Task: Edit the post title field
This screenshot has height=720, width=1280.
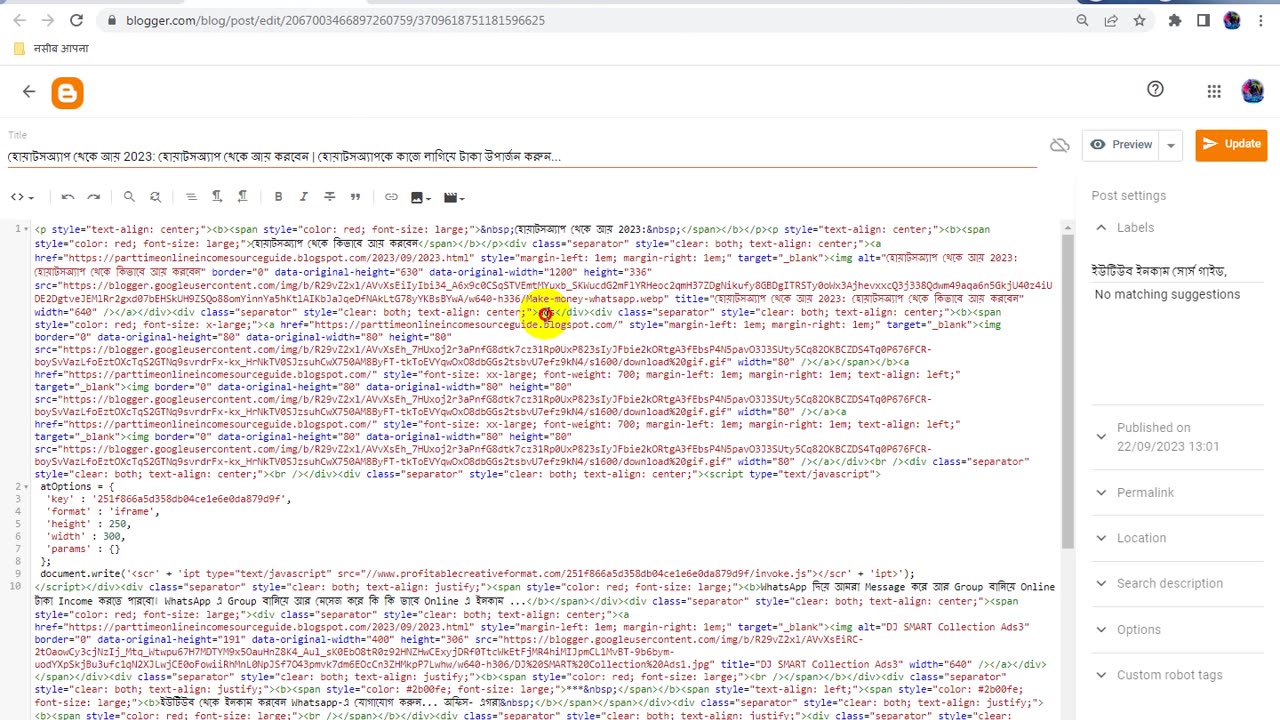Action: point(520,156)
